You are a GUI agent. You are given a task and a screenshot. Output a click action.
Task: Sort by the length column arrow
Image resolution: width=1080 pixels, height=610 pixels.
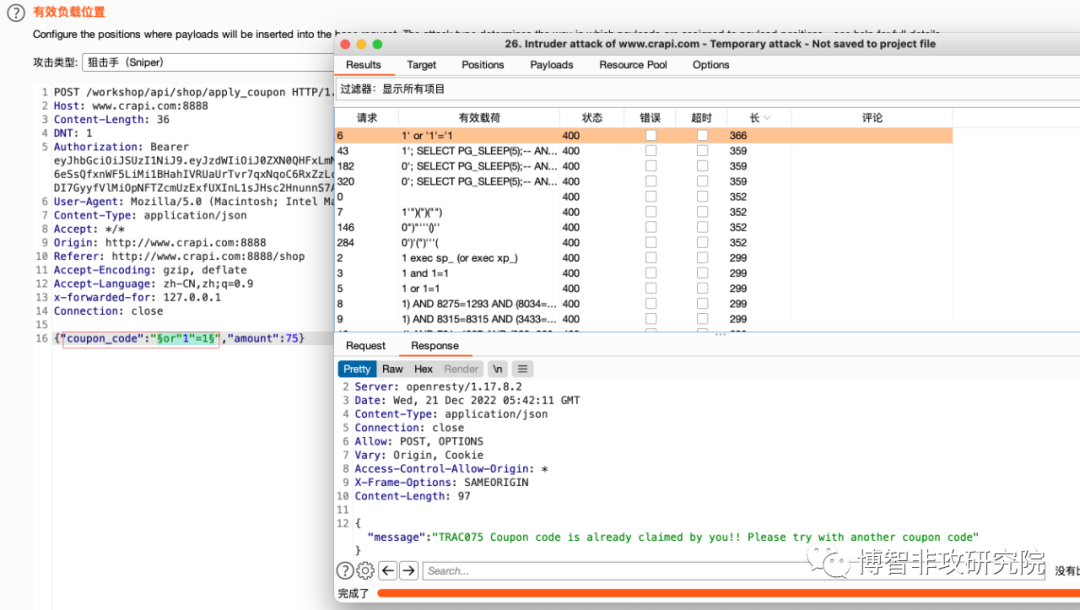[x=767, y=118]
